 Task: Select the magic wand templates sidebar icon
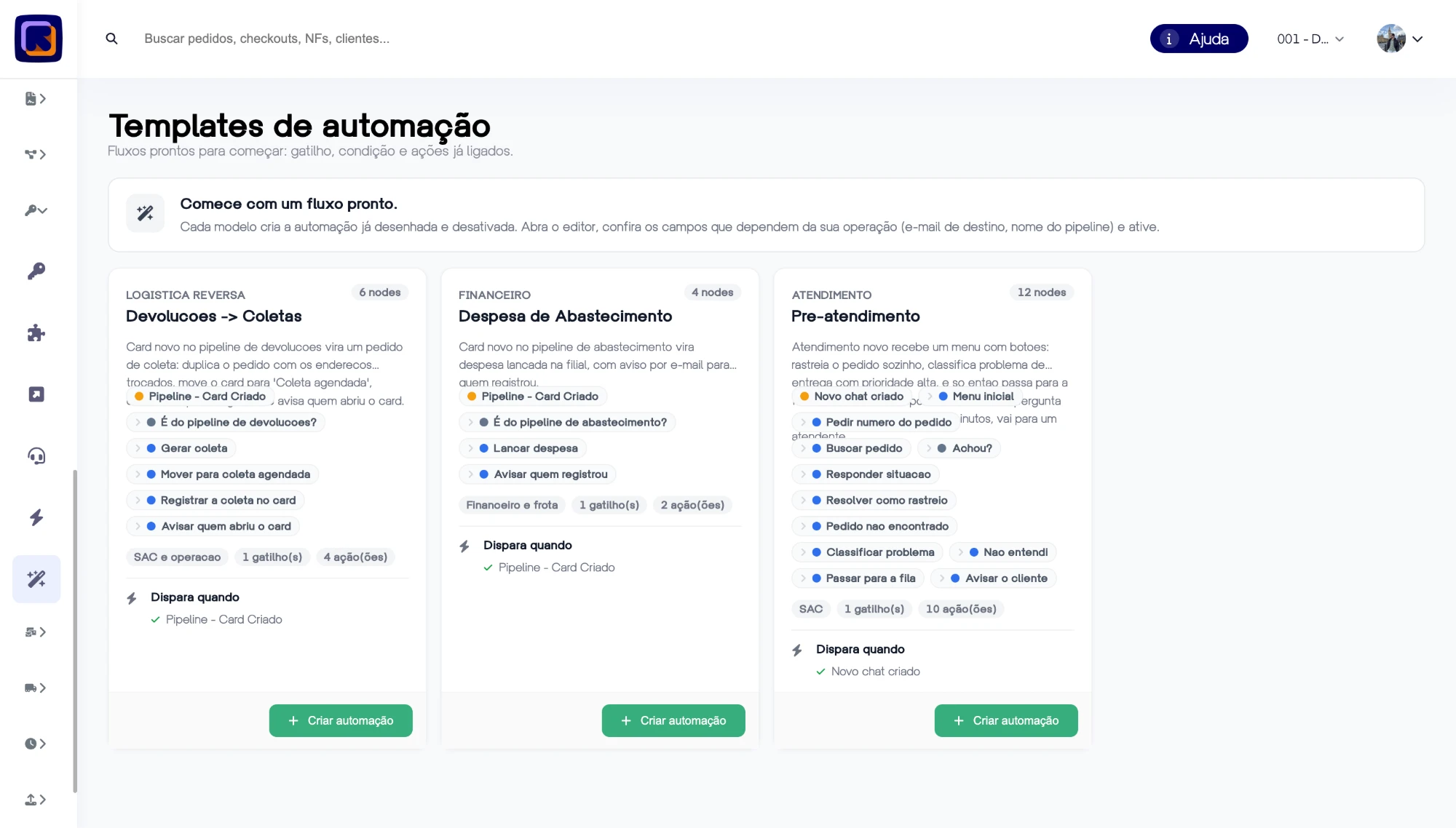36,579
